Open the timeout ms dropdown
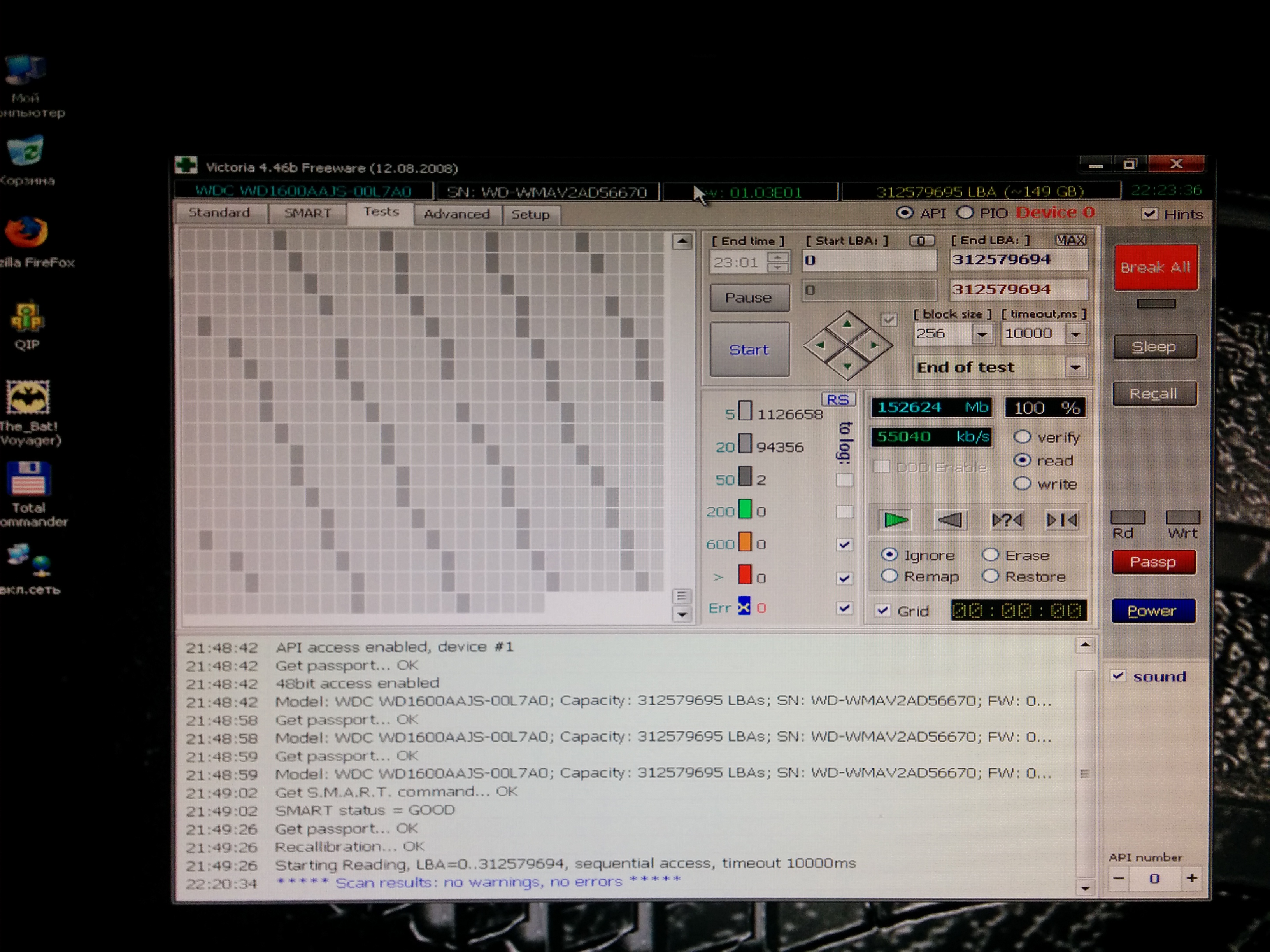Viewport: 1270px width, 952px height. [1075, 334]
